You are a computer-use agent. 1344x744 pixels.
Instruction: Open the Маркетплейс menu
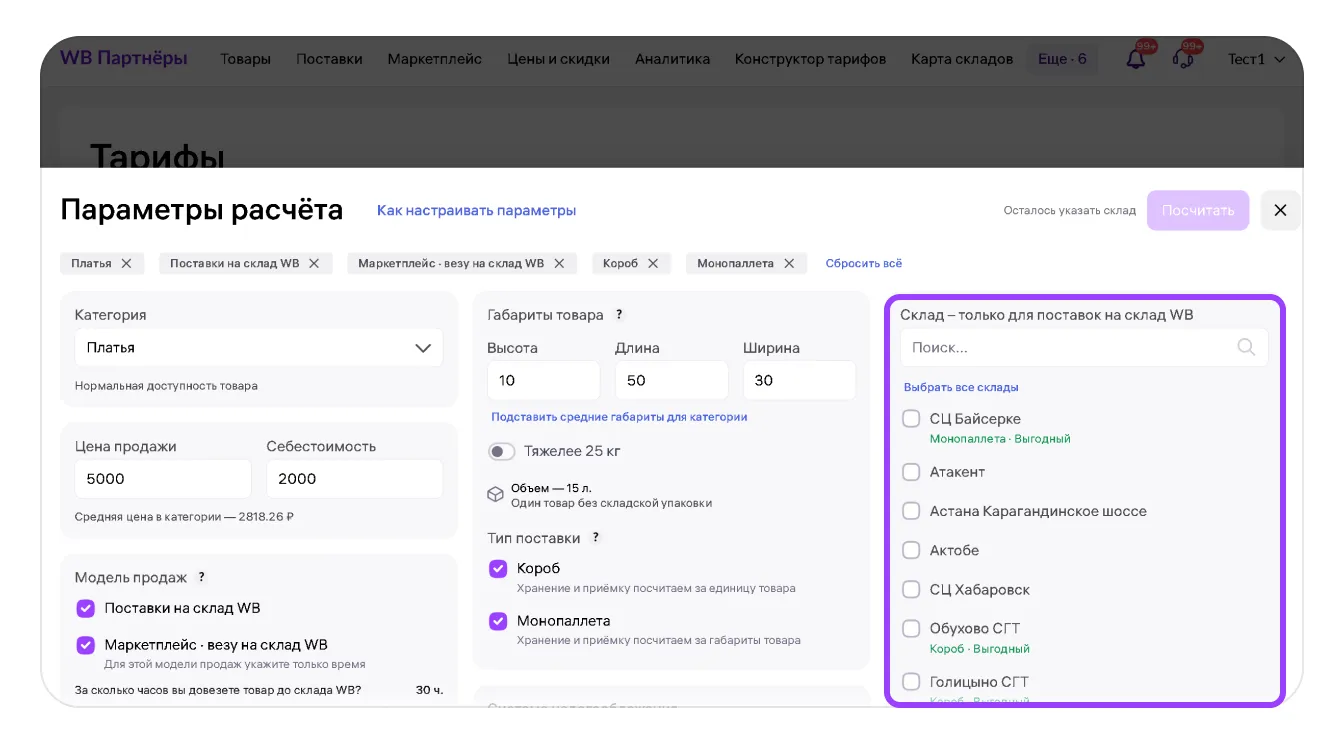[435, 59]
